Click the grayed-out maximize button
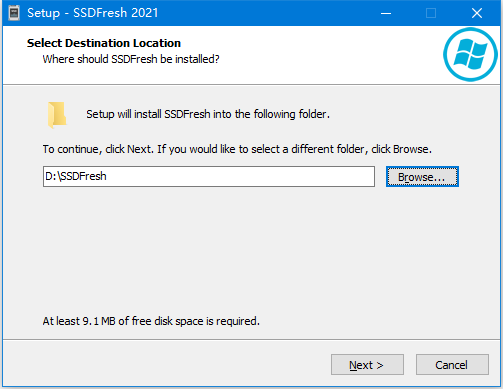 tap(431, 13)
